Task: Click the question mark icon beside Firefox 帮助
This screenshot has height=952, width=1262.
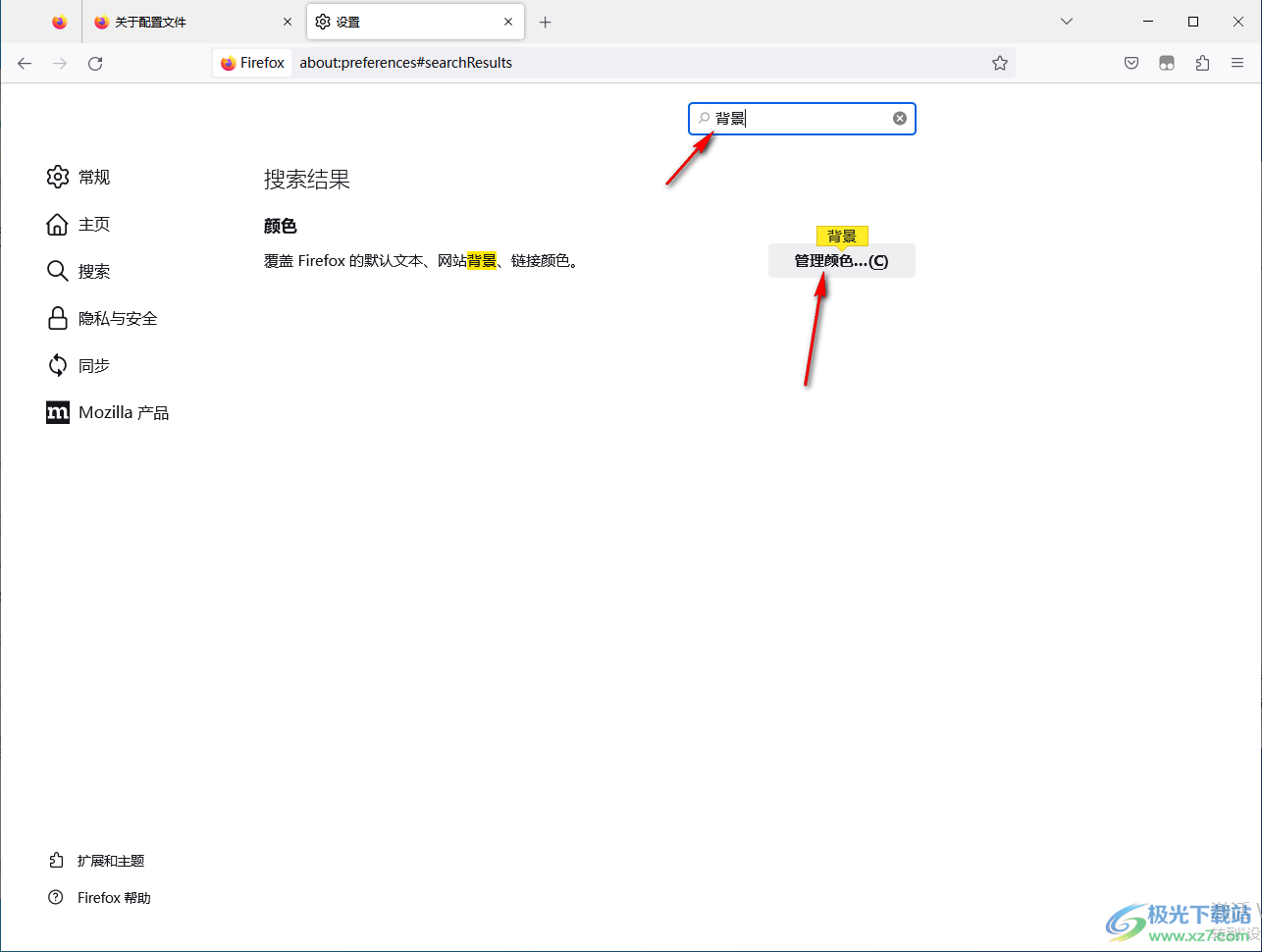Action: click(x=57, y=898)
